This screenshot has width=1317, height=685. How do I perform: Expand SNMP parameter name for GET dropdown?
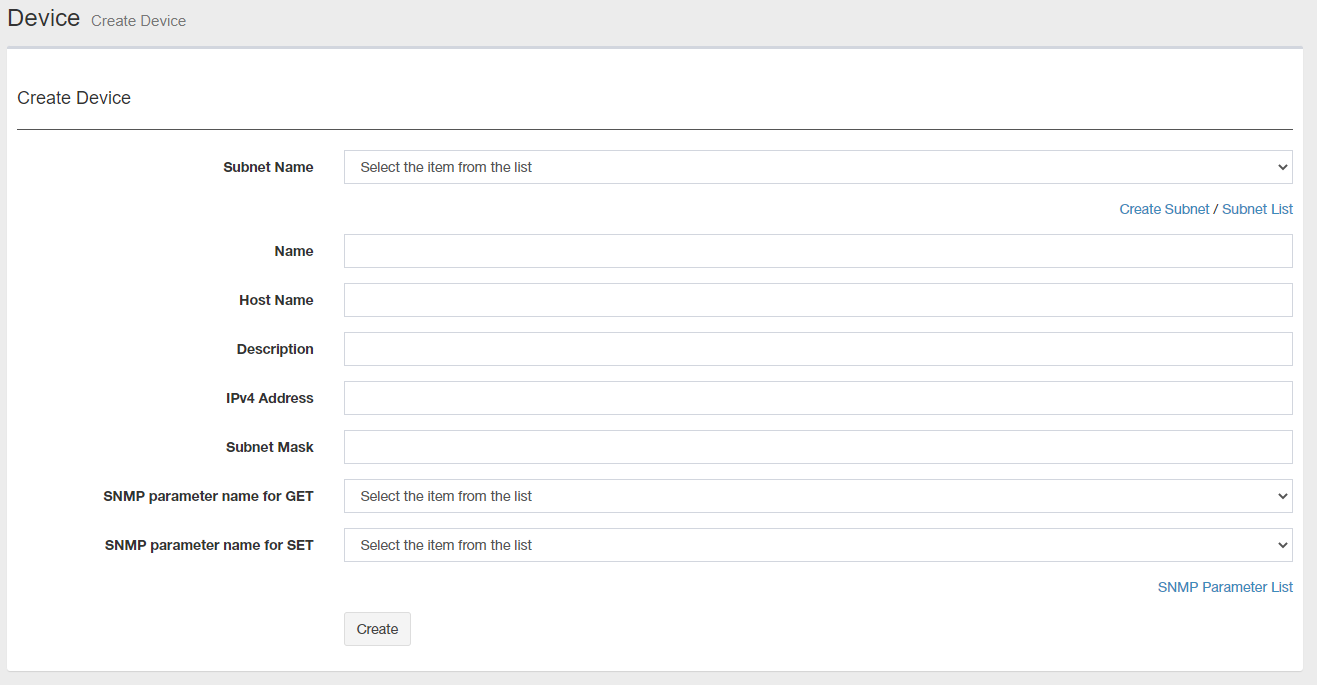817,496
